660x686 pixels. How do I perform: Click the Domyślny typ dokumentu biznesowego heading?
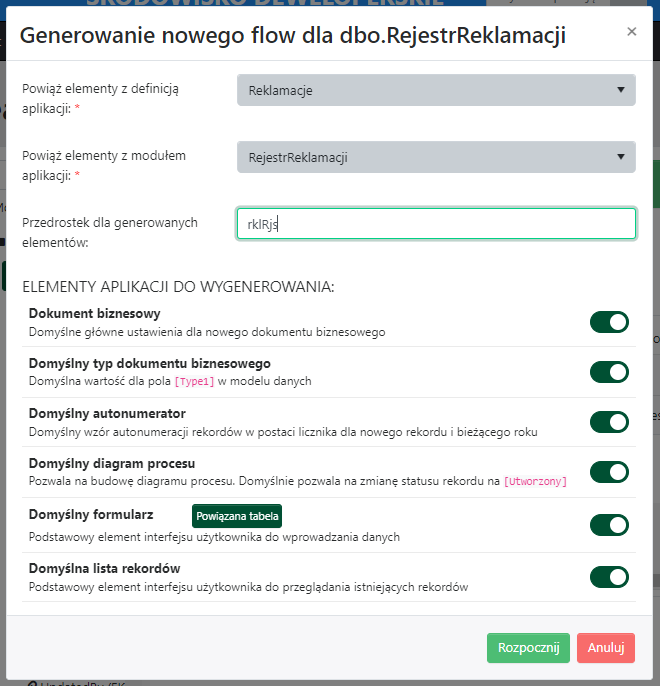(x=150, y=364)
